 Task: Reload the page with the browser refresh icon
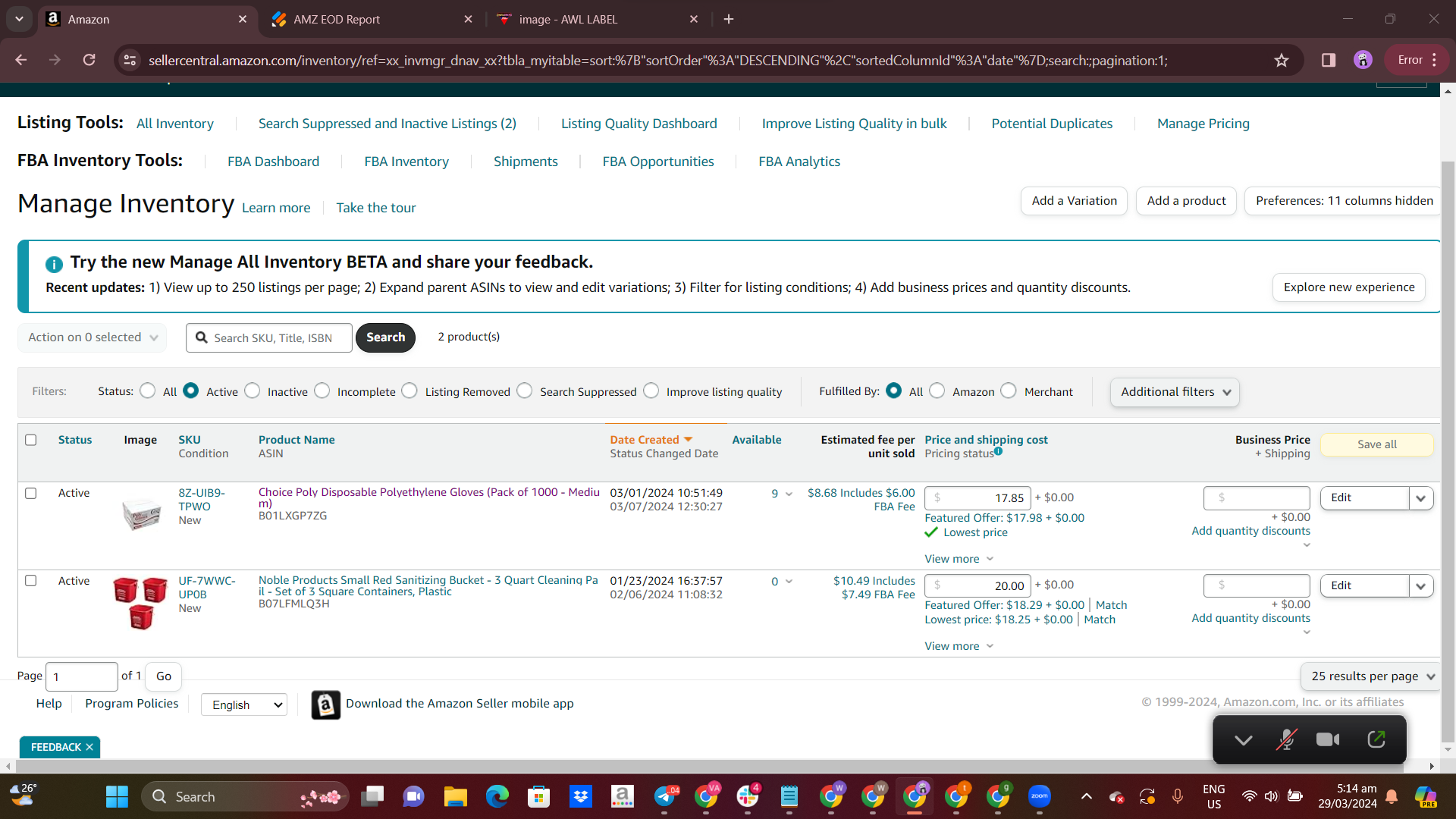click(89, 60)
